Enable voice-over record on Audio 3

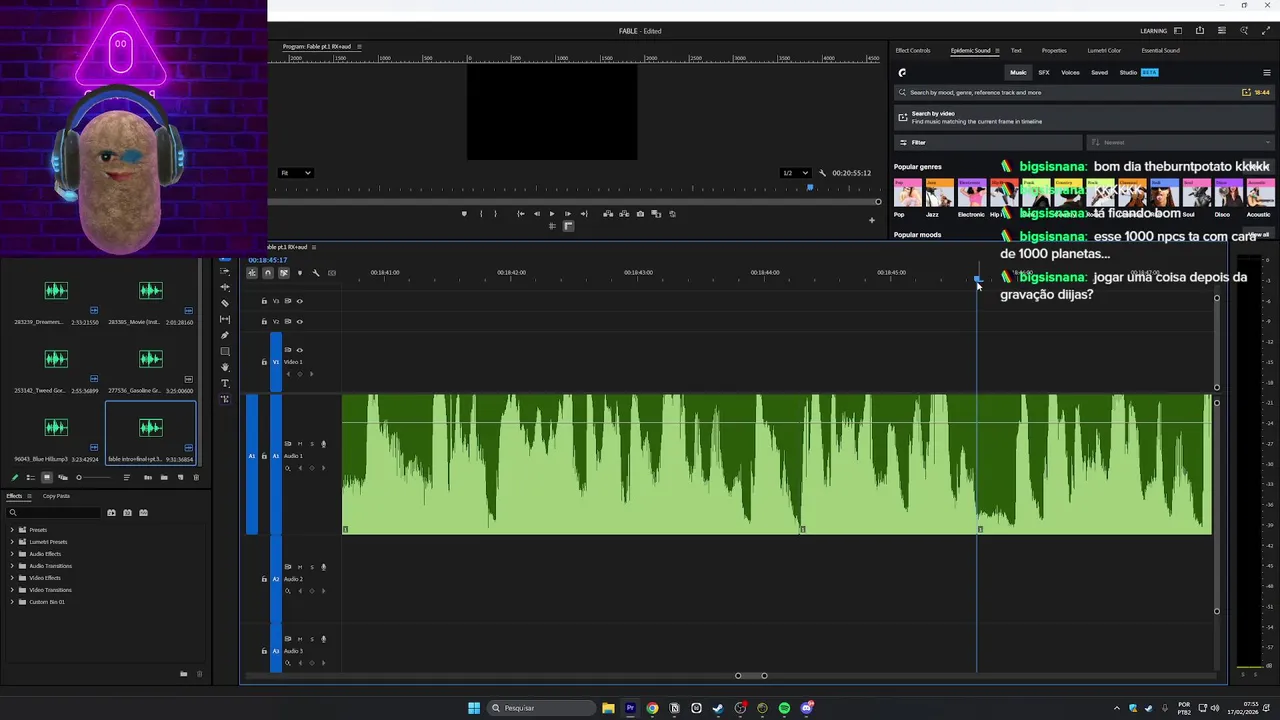323,639
